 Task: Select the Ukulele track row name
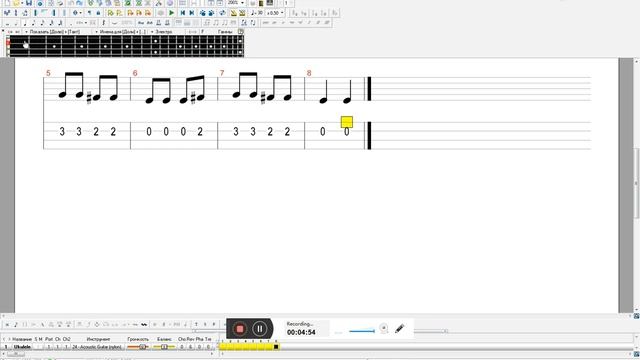22,347
